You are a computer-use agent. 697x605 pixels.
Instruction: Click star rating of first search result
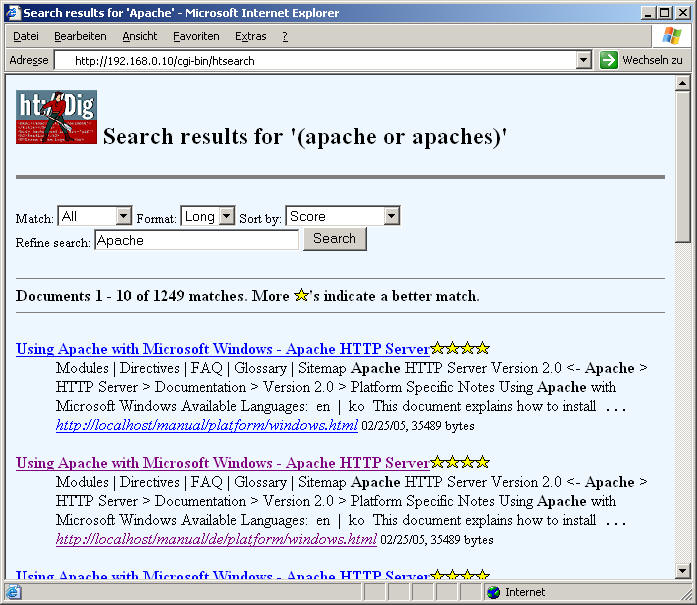[460, 349]
